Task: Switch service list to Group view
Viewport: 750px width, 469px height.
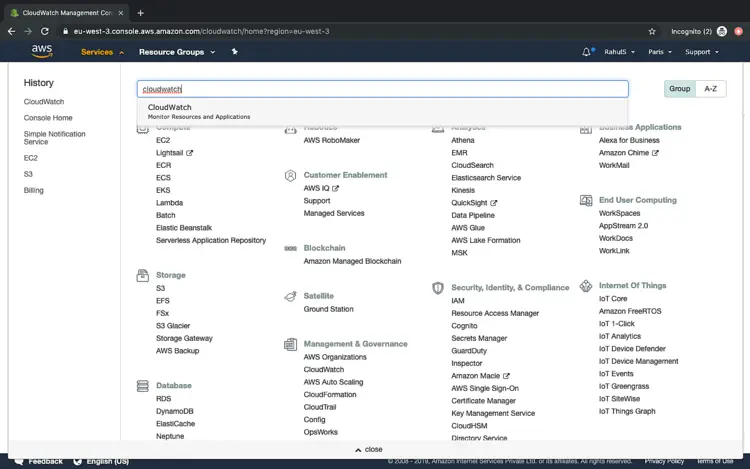Action: coord(680,89)
